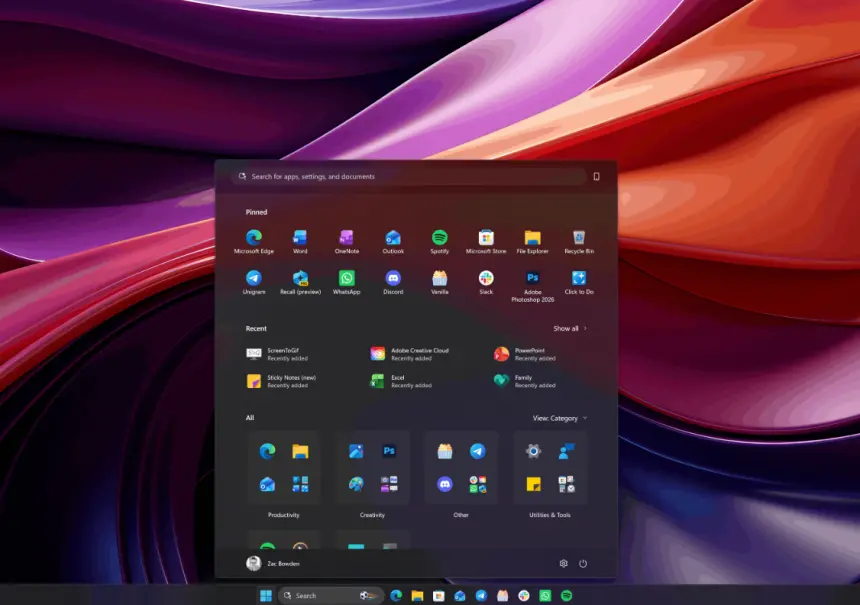This screenshot has height=605, width=860.
Task: Expand more apps grid in Creativity
Action: pyautogui.click(x=389, y=484)
